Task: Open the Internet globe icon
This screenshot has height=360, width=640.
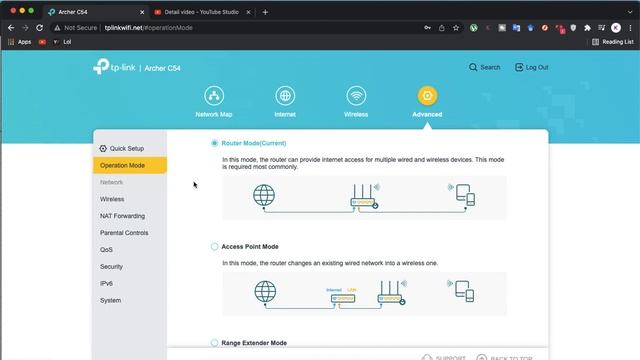Action: [x=285, y=96]
